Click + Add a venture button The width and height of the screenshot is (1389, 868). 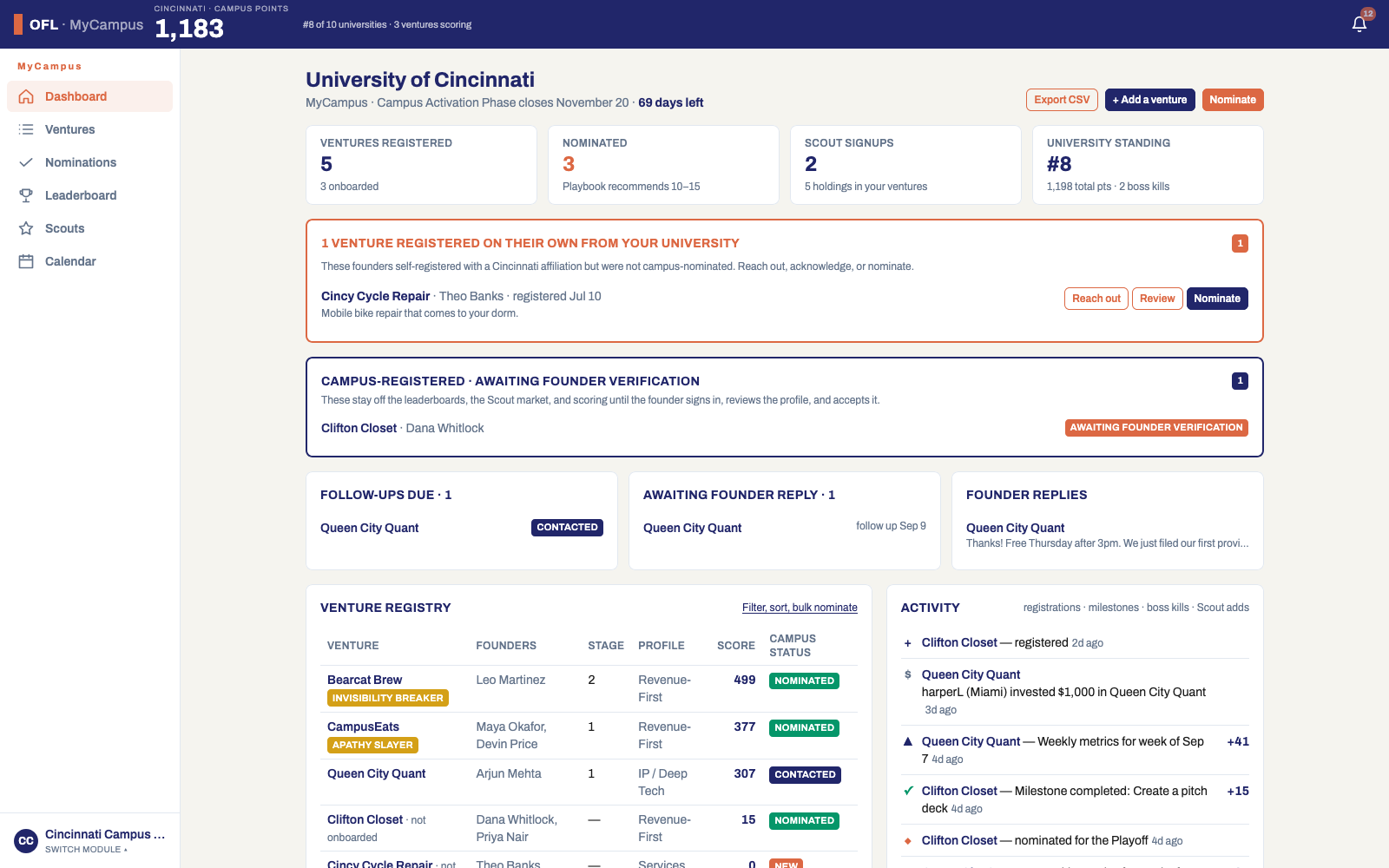coord(1149,100)
